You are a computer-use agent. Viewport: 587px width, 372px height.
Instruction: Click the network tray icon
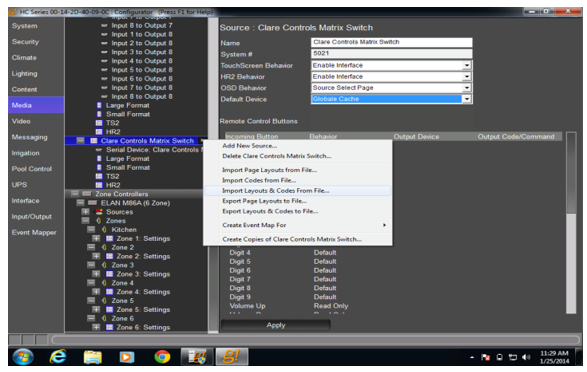[513, 357]
